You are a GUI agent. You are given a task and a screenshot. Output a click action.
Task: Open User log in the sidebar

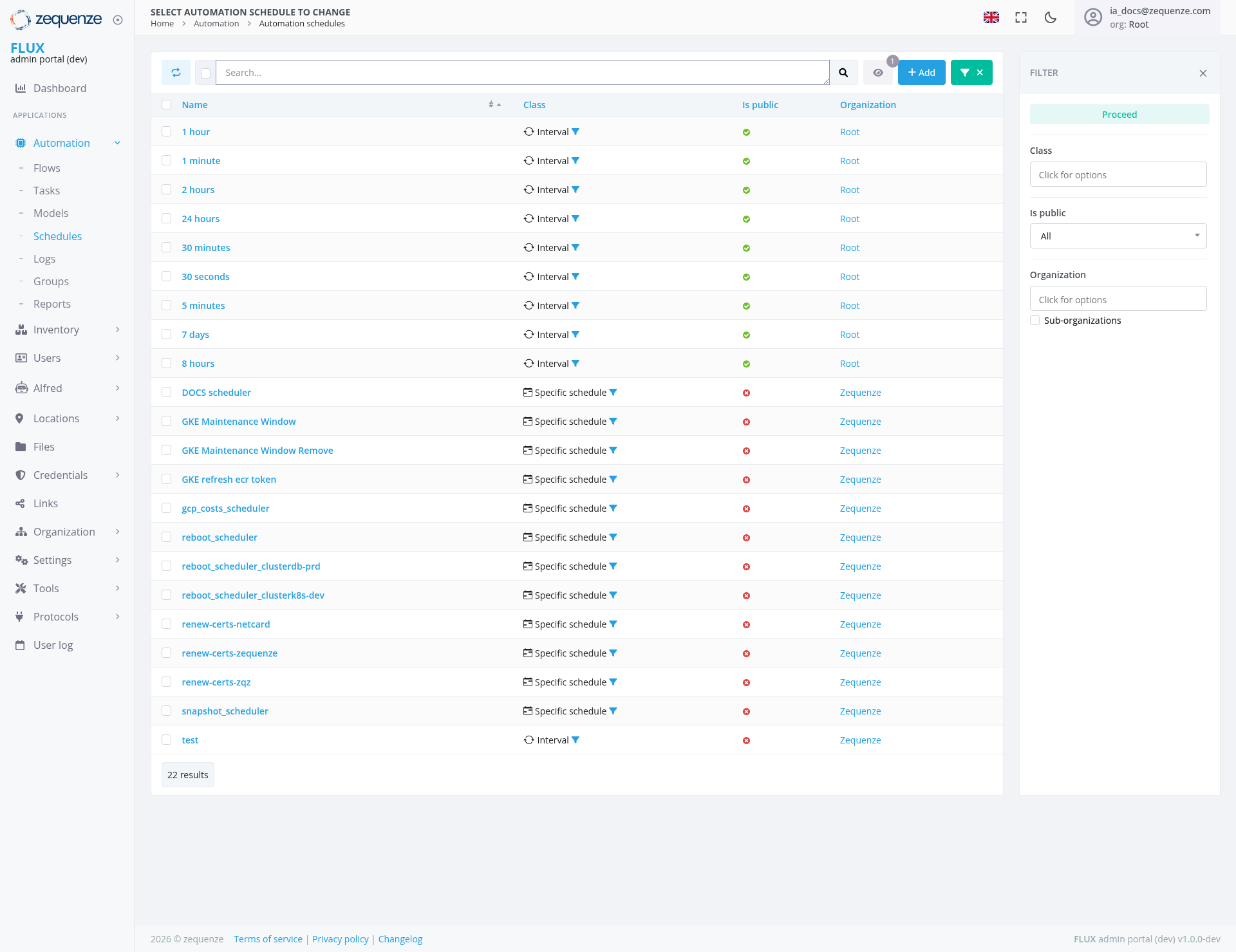pyautogui.click(x=53, y=645)
